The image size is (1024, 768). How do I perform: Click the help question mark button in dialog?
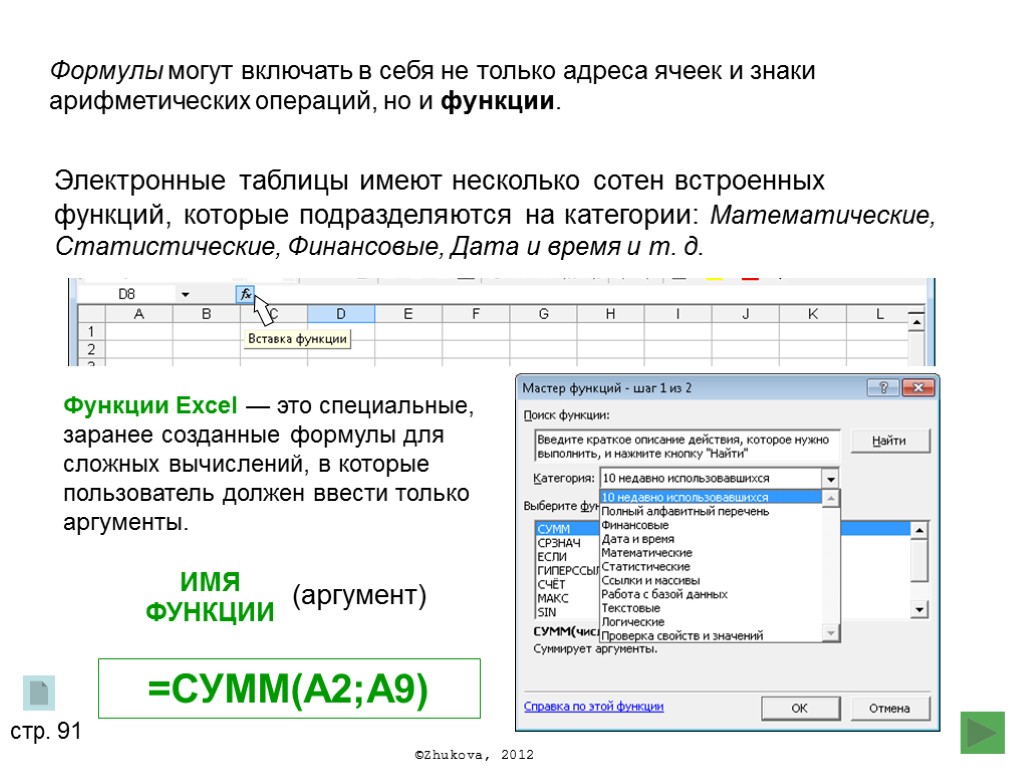[883, 388]
